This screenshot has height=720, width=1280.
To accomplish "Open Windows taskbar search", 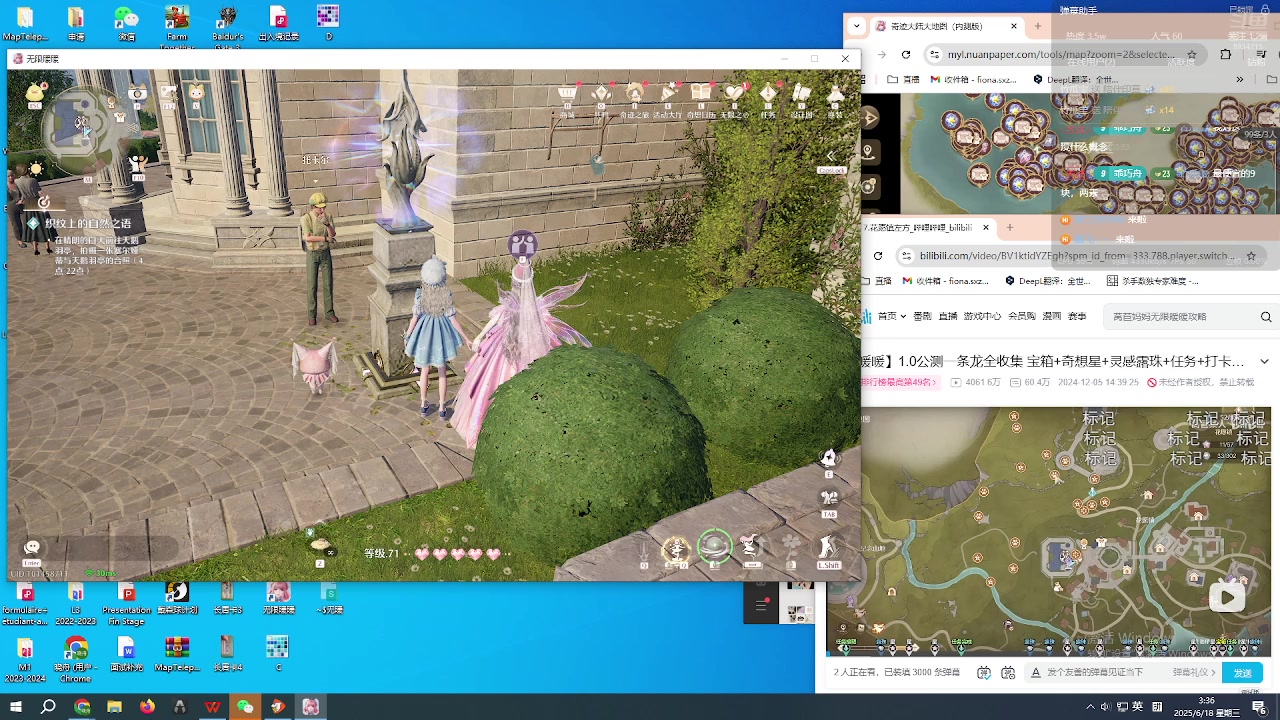I will click(x=48, y=706).
